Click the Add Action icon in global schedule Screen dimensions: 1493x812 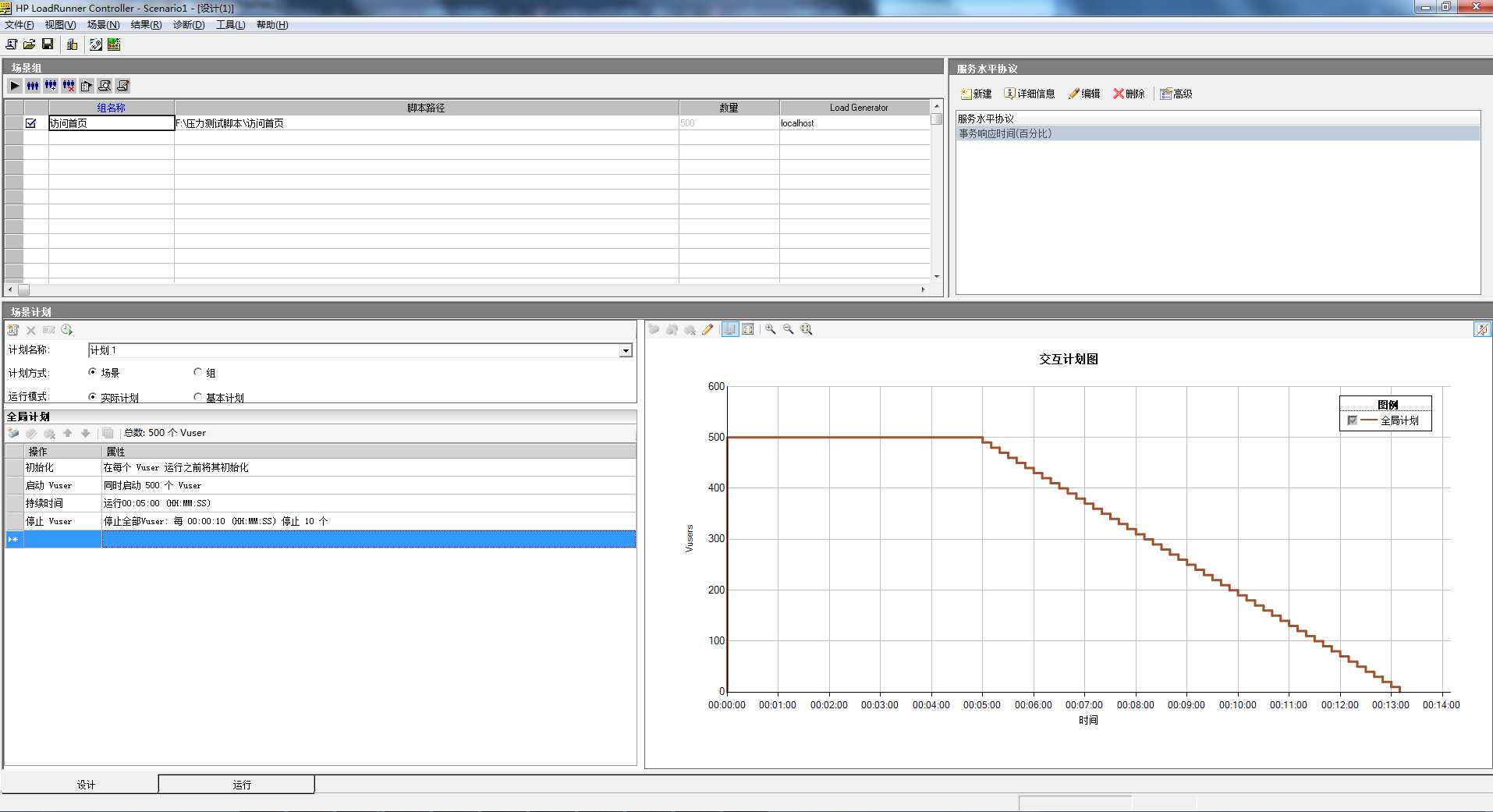(x=13, y=433)
